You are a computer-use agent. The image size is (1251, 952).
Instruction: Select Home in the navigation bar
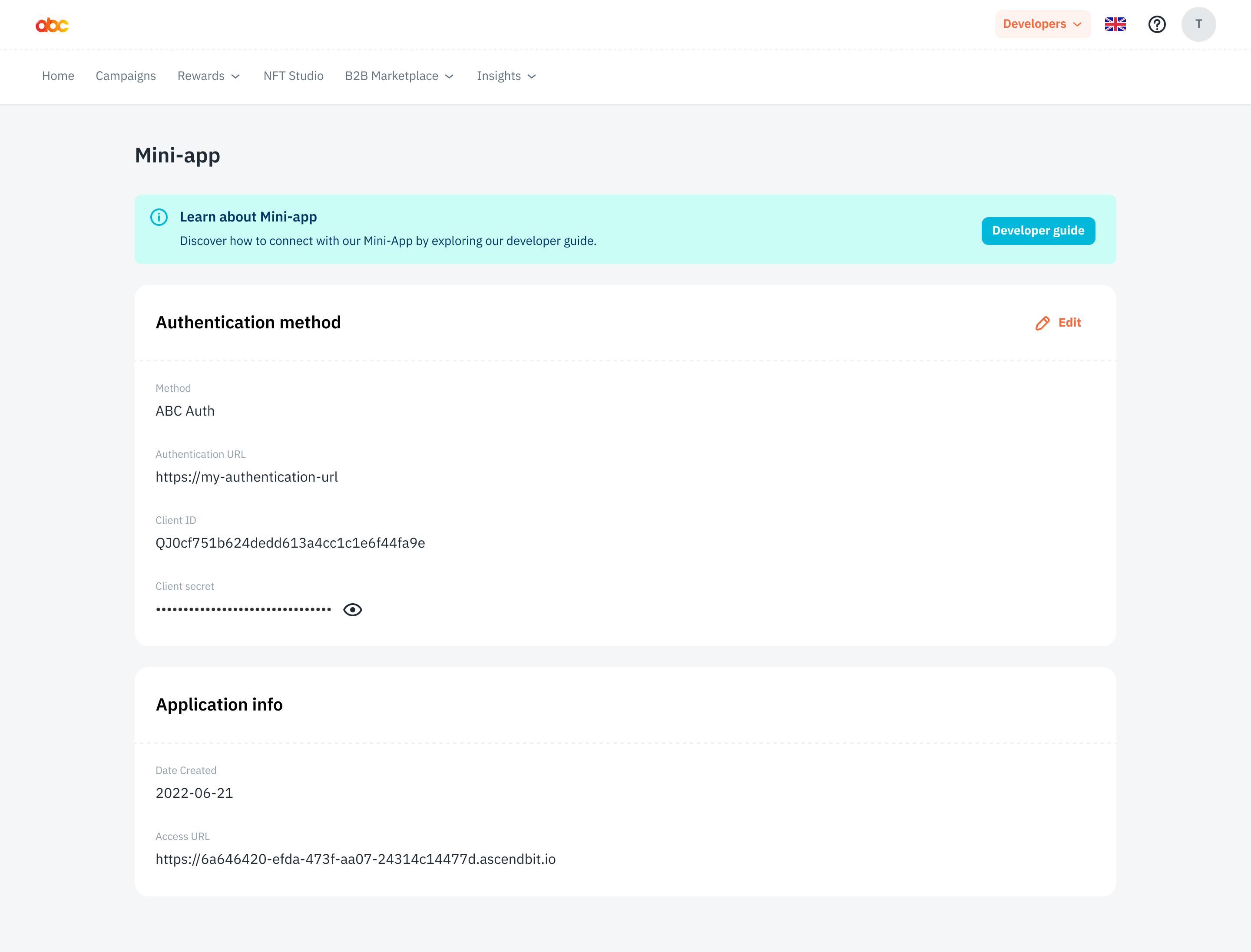58,76
